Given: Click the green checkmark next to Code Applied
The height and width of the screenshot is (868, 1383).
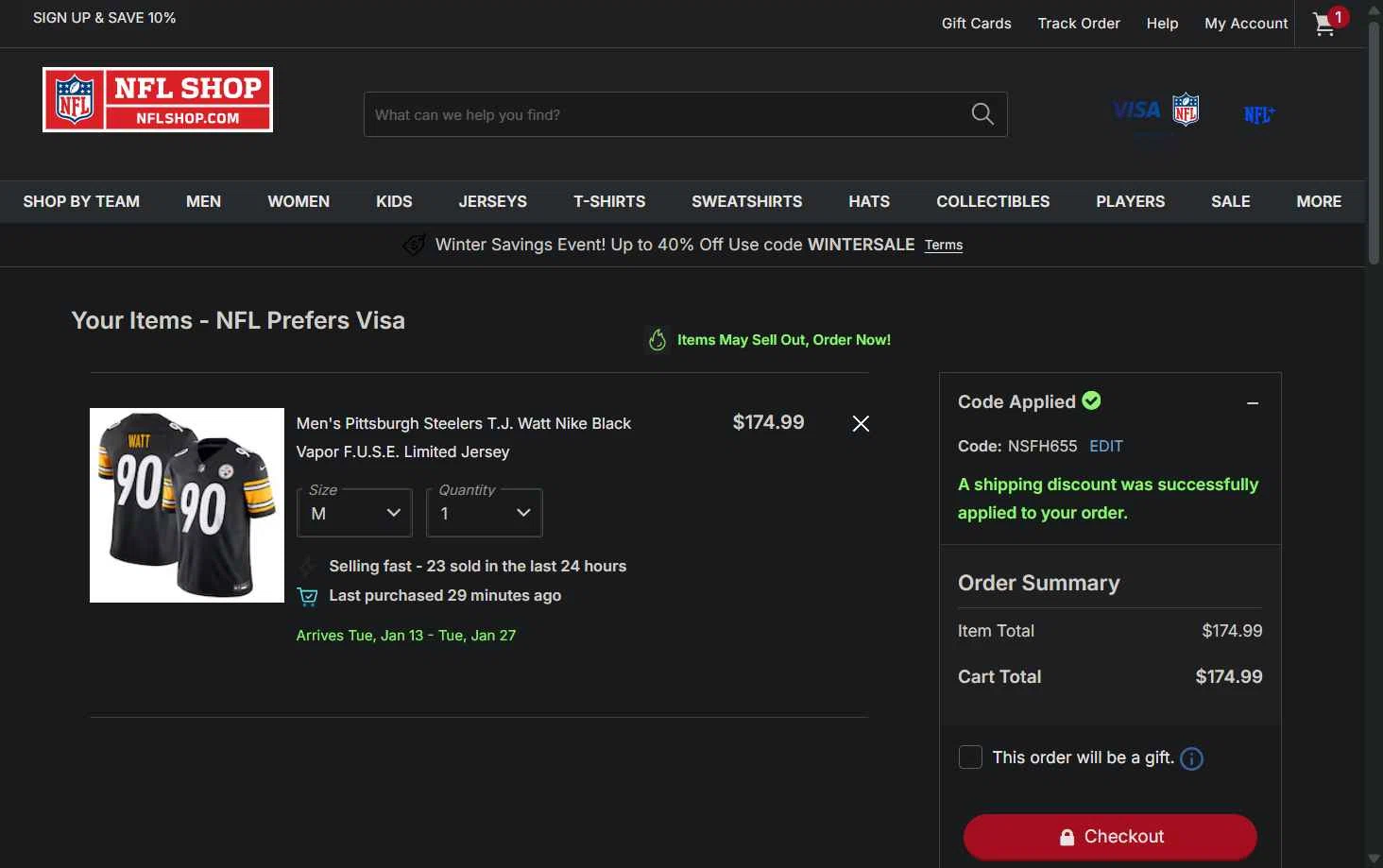Looking at the screenshot, I should tap(1091, 400).
